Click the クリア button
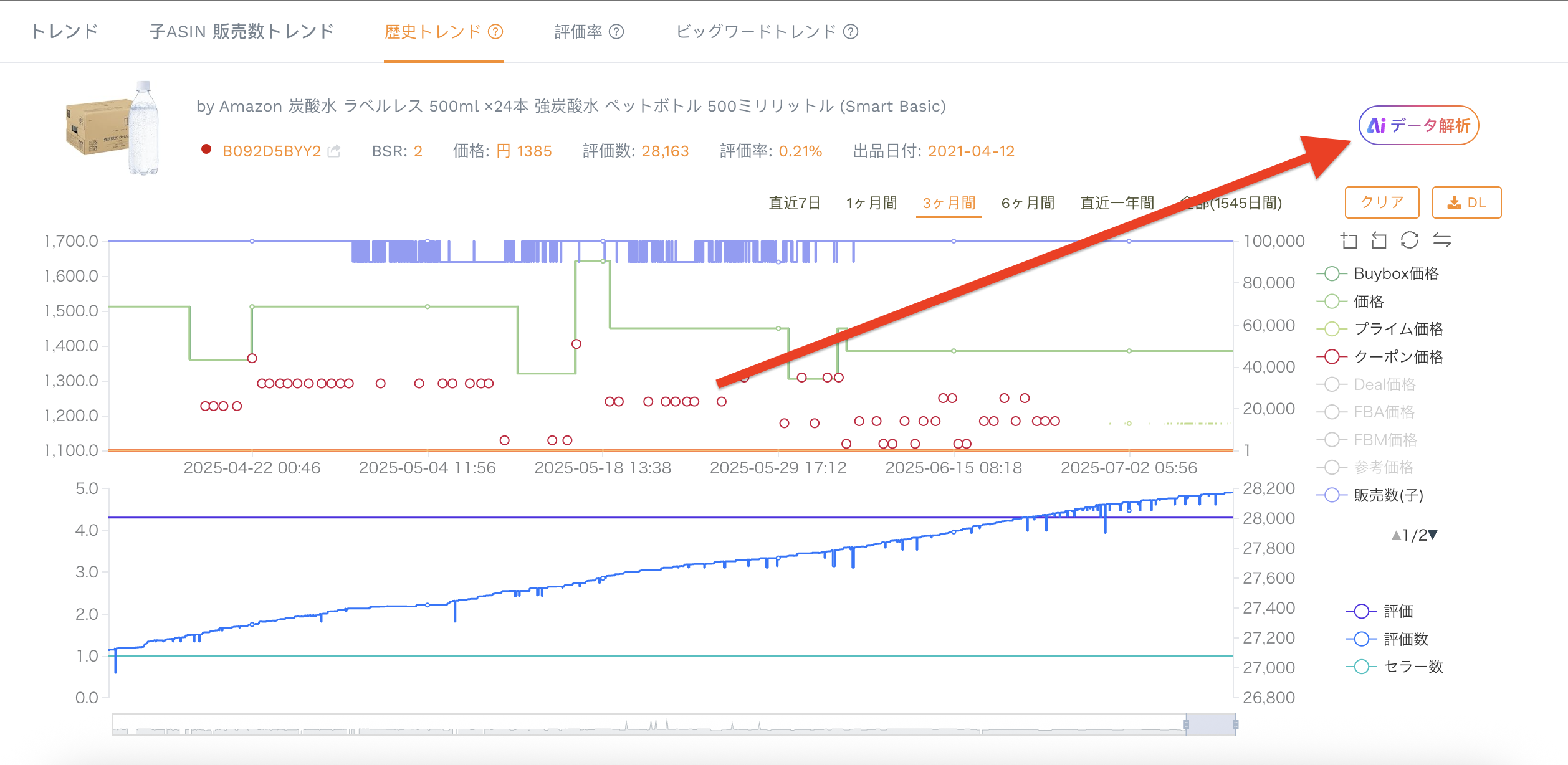 1382,202
